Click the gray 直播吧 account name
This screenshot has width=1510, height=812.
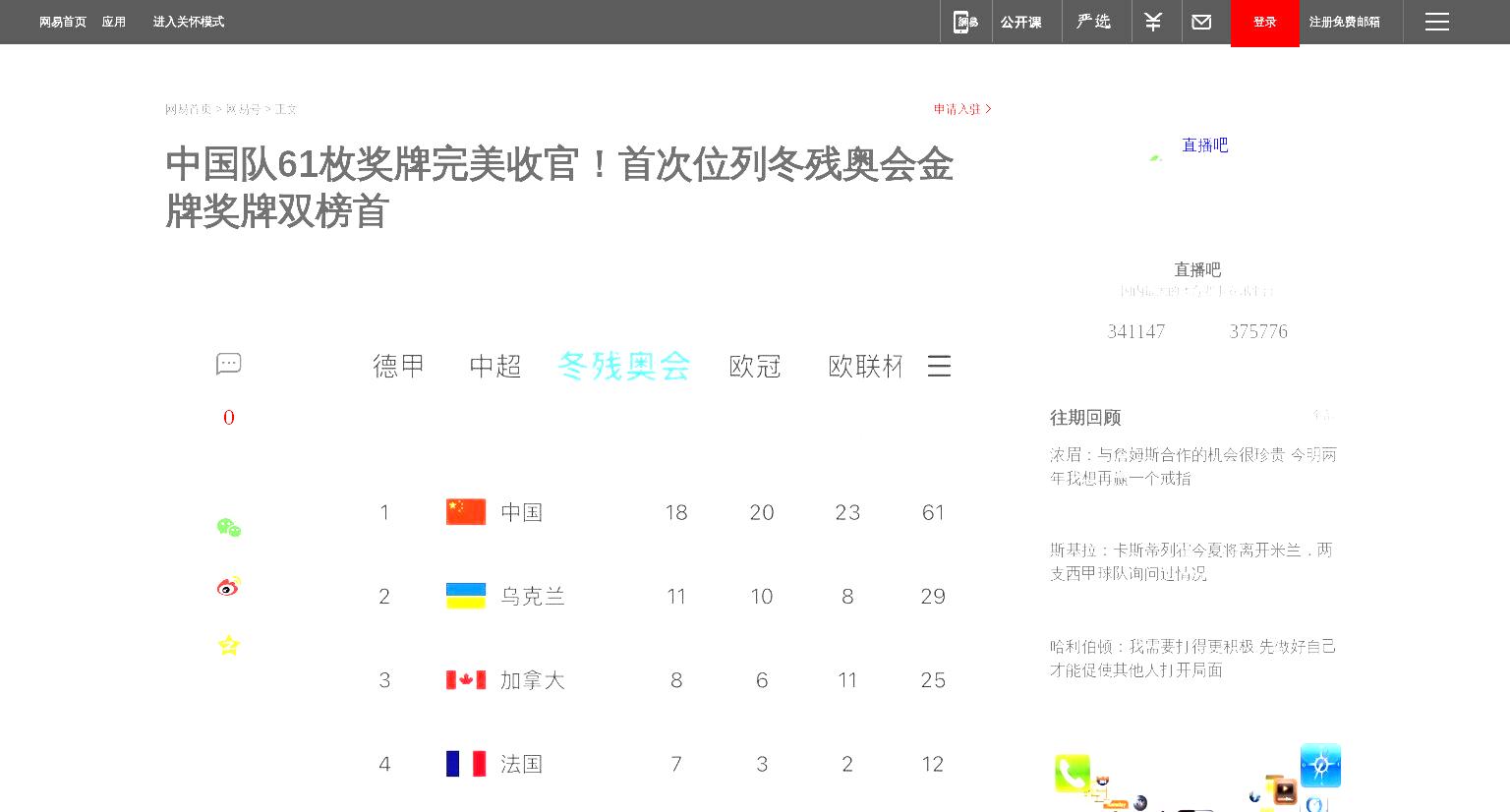click(x=1197, y=269)
